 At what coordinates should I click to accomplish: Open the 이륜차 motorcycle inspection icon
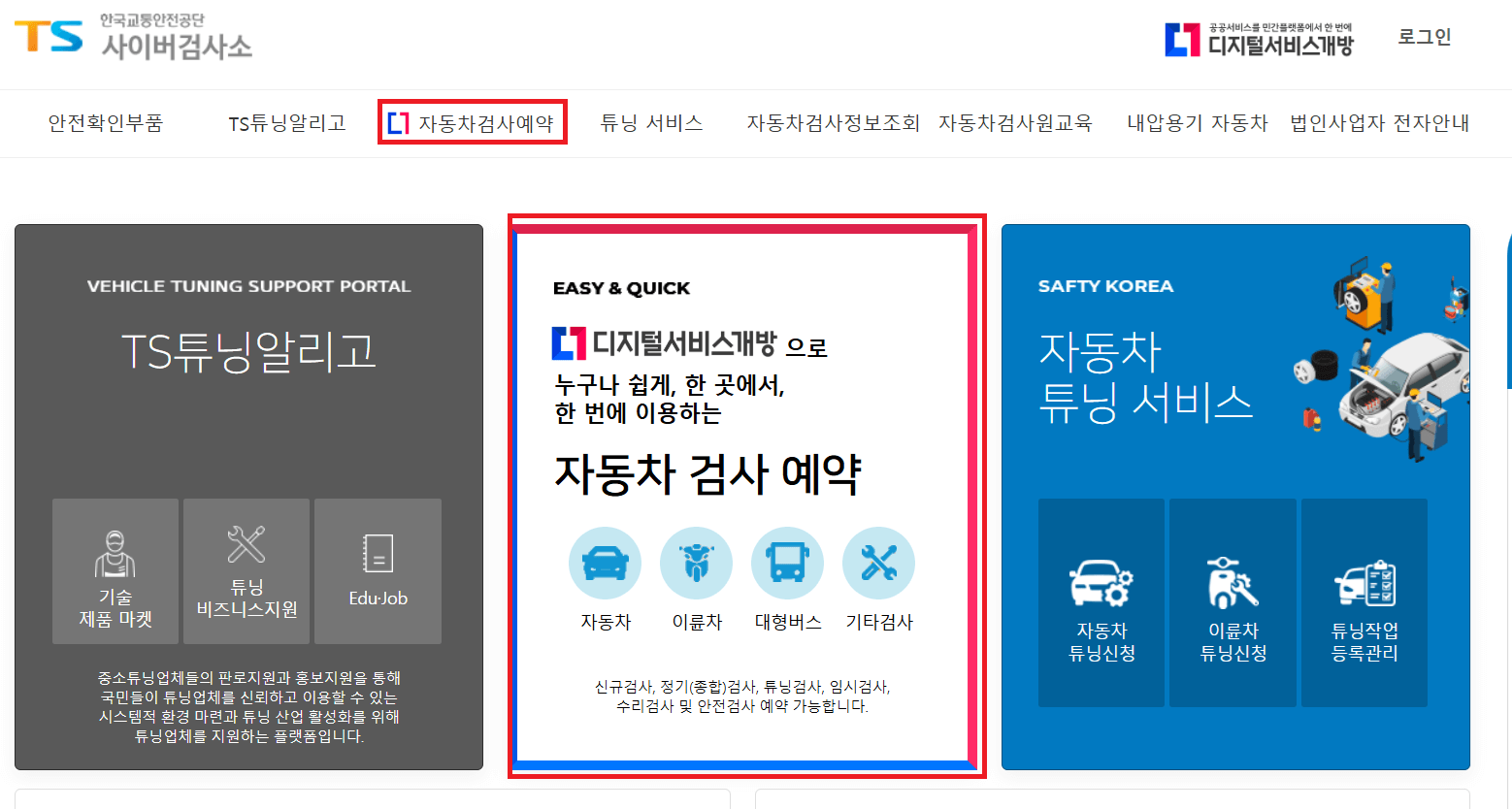point(696,564)
